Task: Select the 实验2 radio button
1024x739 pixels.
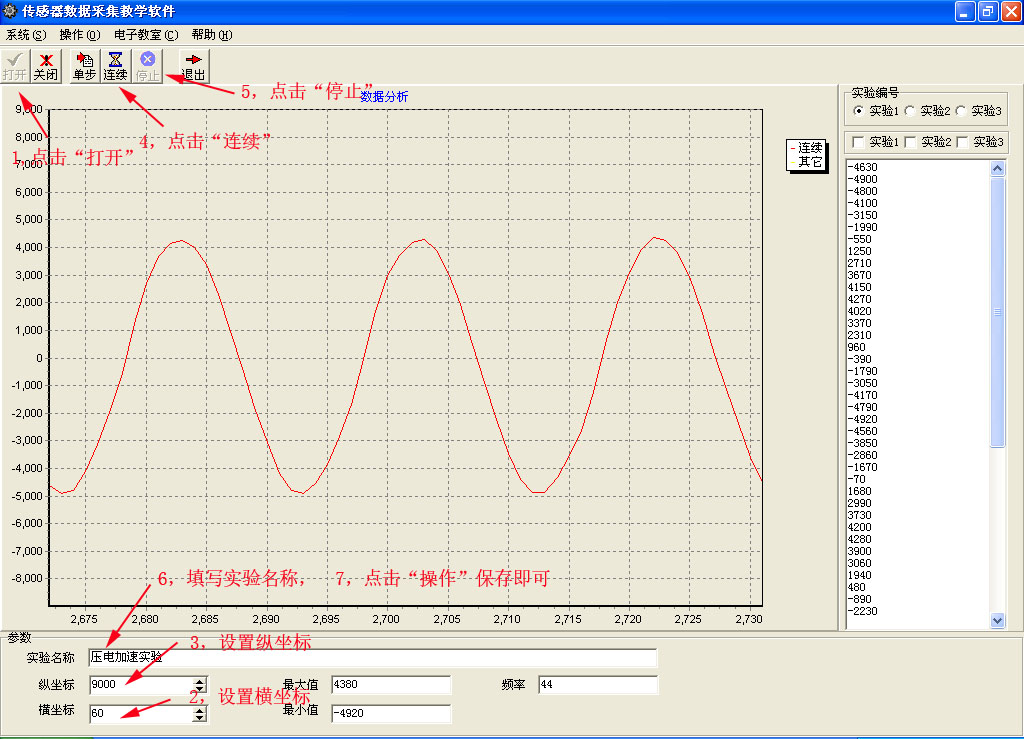Action: tap(910, 111)
